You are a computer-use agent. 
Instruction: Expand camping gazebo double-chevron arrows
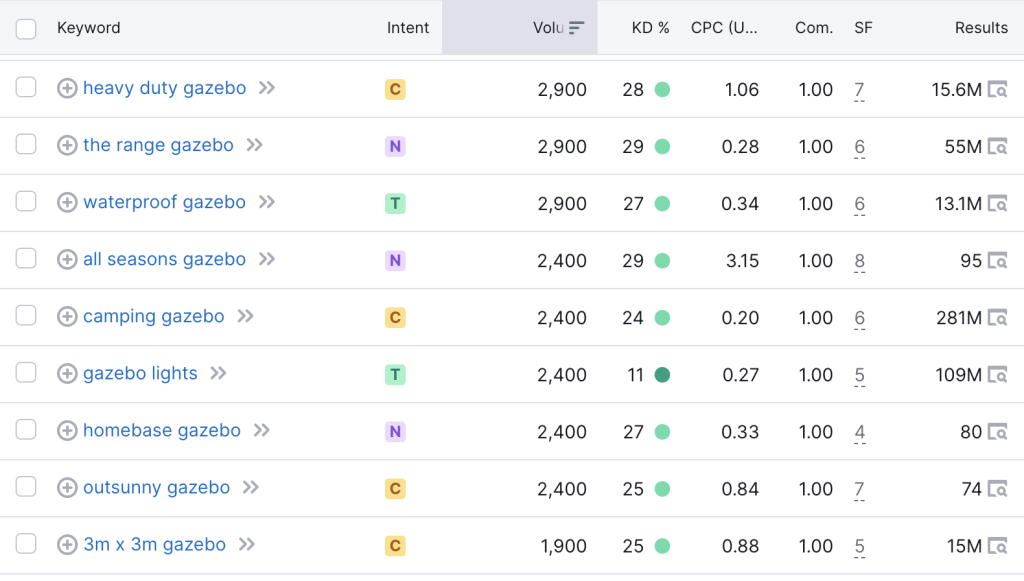point(245,316)
